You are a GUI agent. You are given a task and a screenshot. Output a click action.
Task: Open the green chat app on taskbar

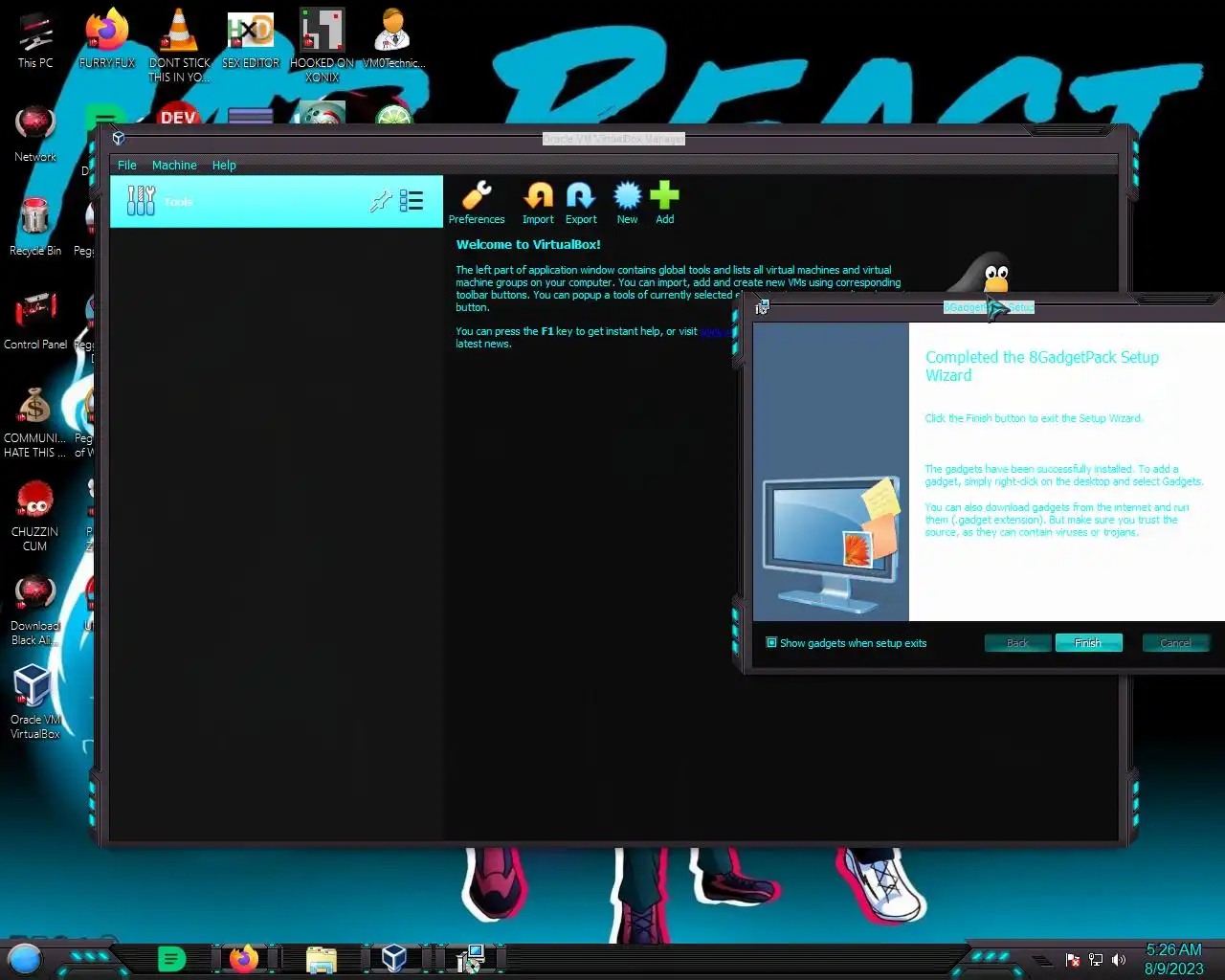(171, 958)
